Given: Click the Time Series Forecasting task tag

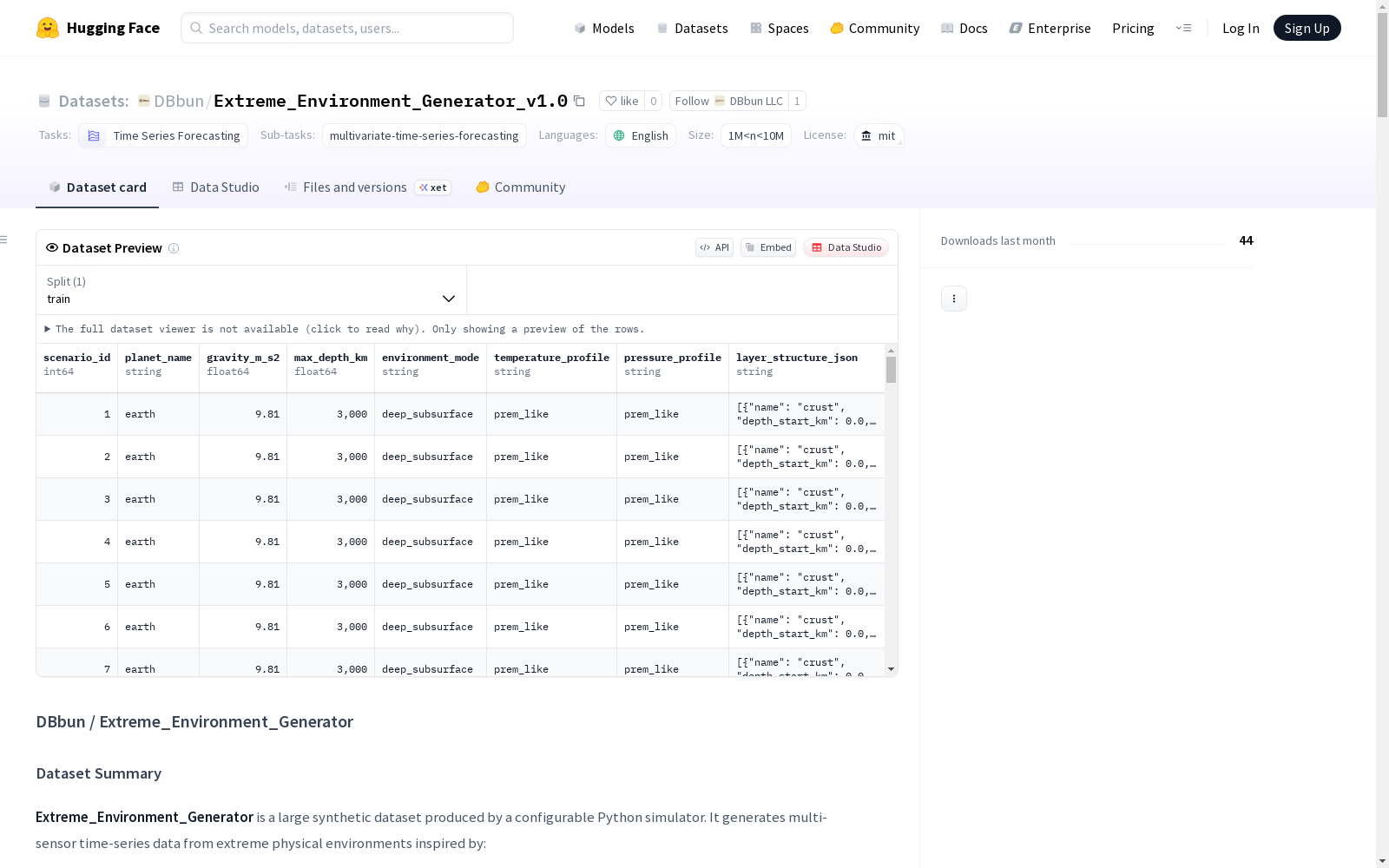Looking at the screenshot, I should pos(163,135).
